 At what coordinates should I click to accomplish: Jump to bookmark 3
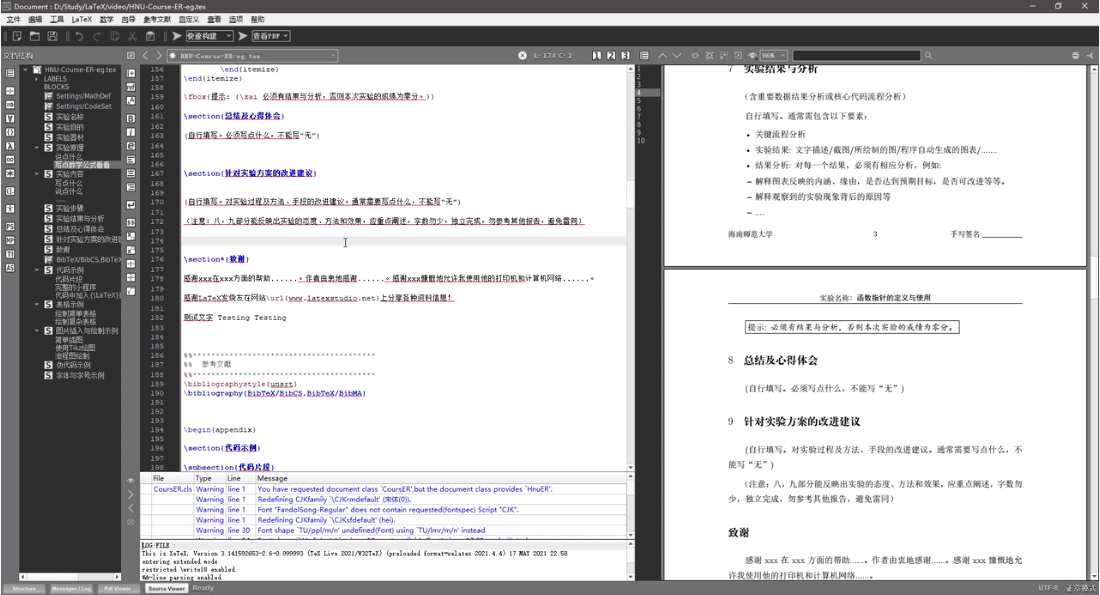point(625,55)
